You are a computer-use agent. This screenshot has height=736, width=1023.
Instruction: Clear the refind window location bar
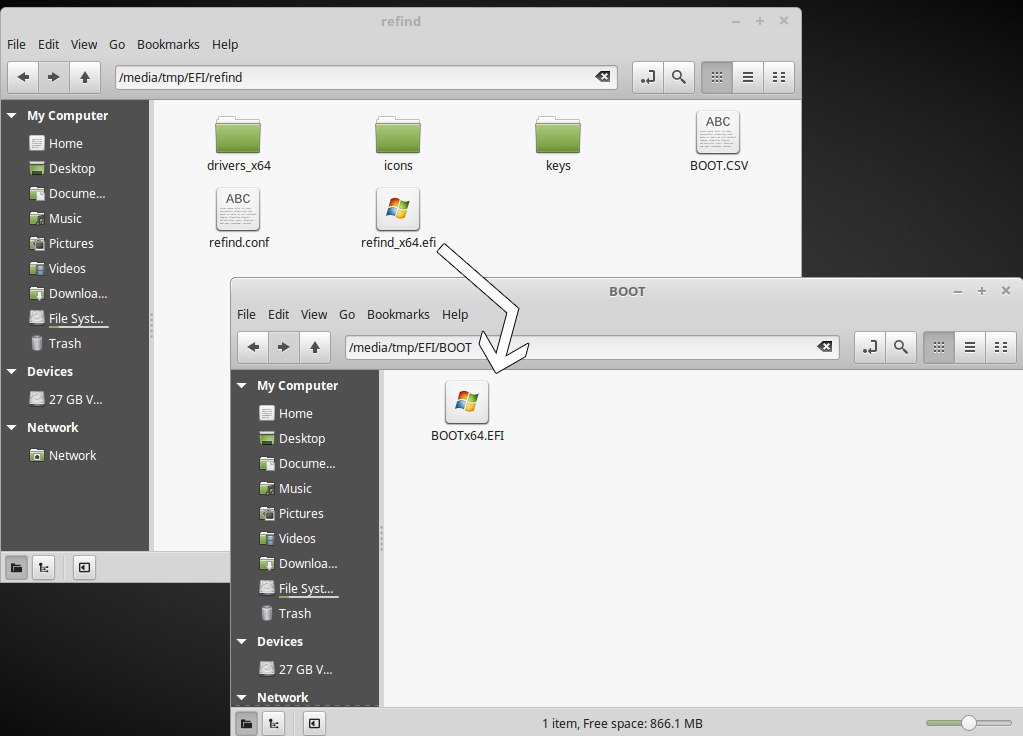point(603,77)
